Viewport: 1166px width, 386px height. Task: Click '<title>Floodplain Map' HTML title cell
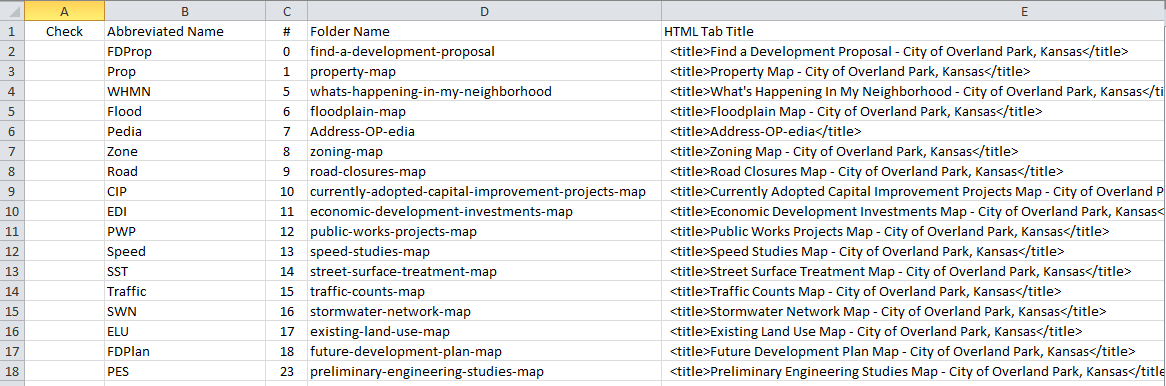click(914, 112)
